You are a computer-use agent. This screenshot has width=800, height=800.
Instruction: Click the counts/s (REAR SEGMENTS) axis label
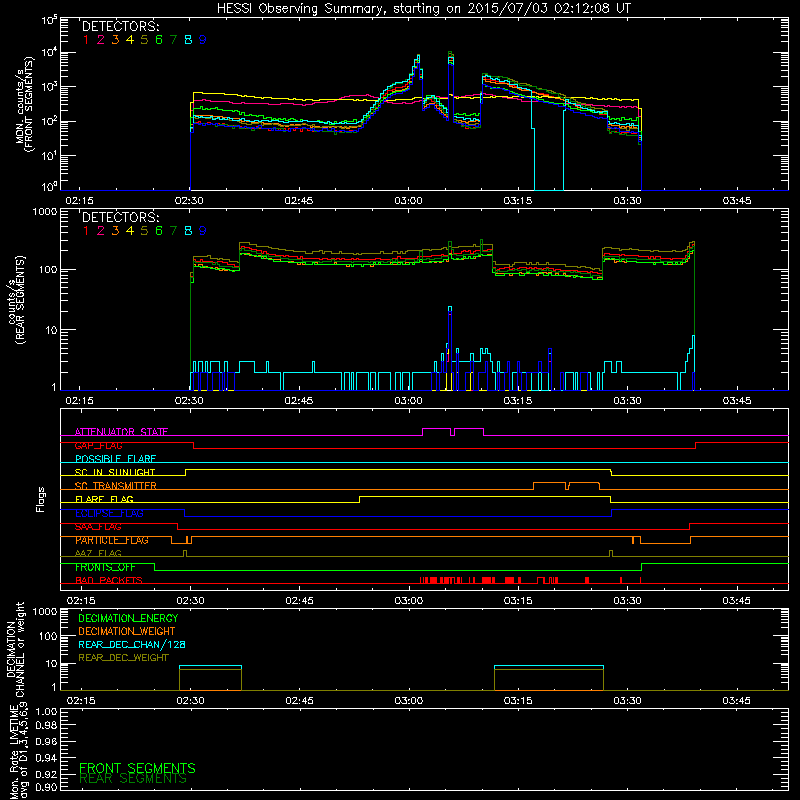point(15,300)
